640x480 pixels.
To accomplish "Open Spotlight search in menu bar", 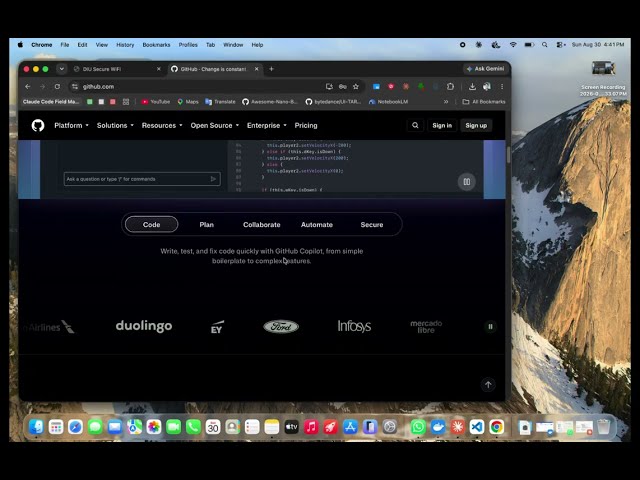I will click(x=544, y=45).
